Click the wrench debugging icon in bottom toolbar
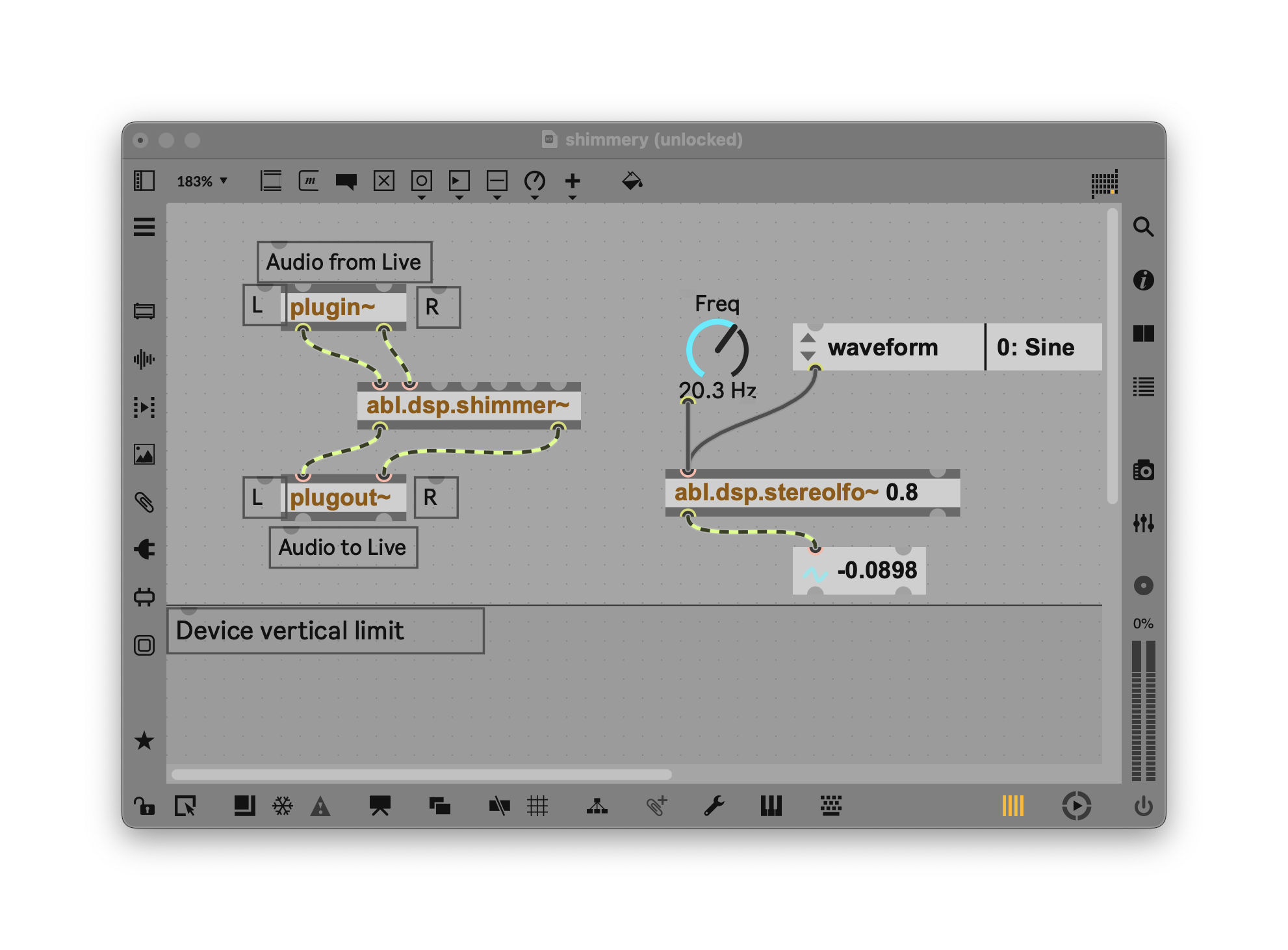 pos(714,806)
